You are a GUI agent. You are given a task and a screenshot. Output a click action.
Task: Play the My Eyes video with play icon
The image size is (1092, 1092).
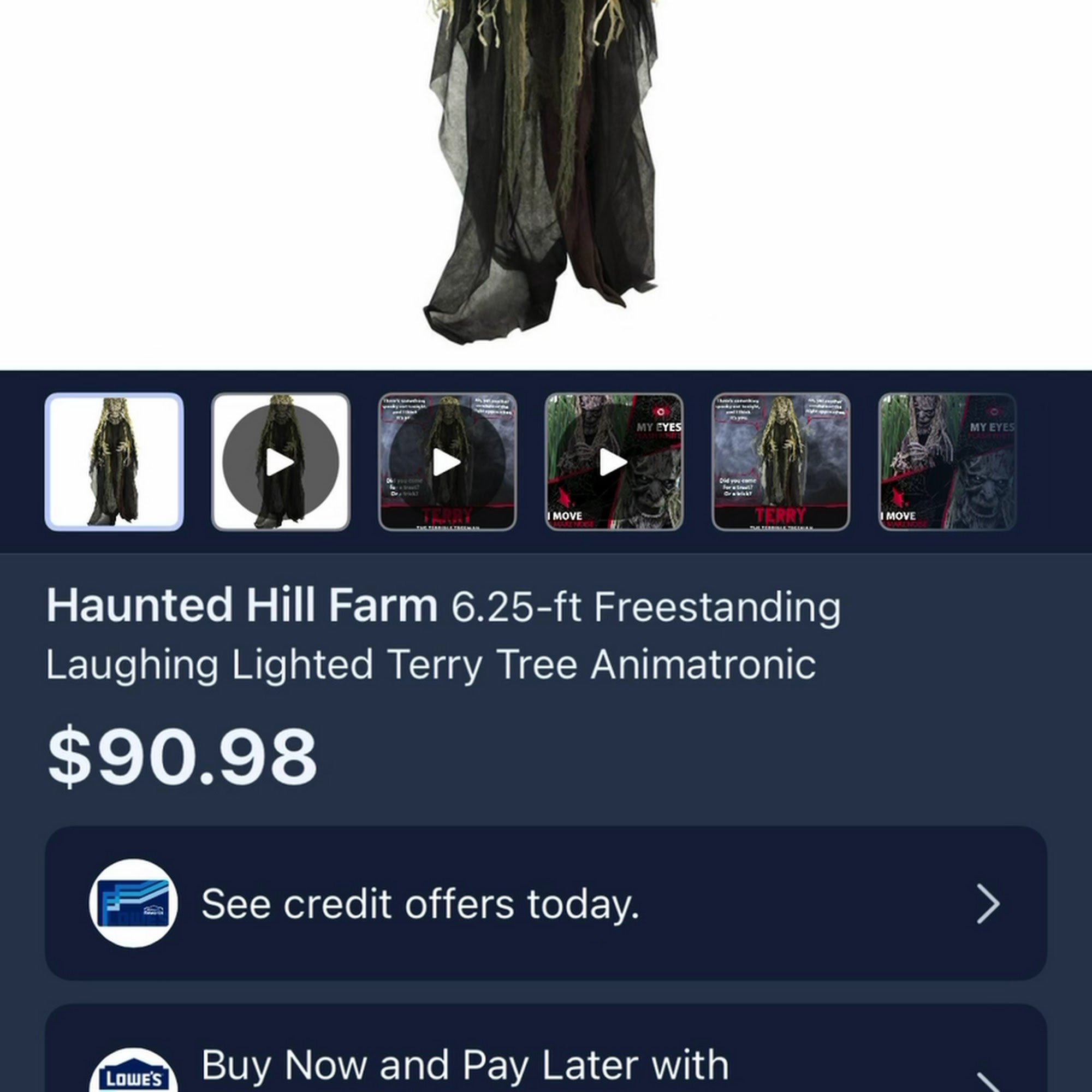[614, 462]
